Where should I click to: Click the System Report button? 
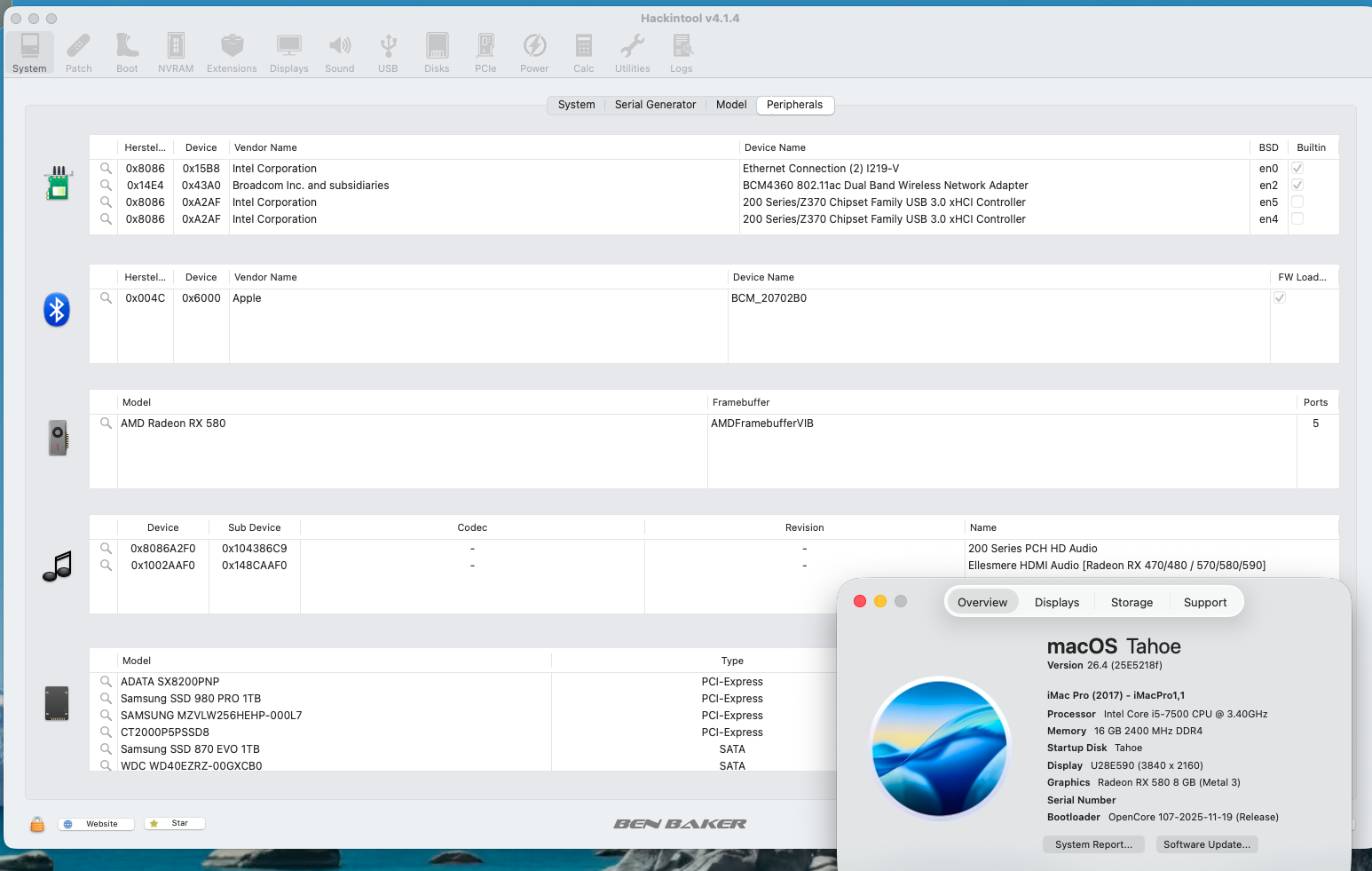(x=1093, y=844)
